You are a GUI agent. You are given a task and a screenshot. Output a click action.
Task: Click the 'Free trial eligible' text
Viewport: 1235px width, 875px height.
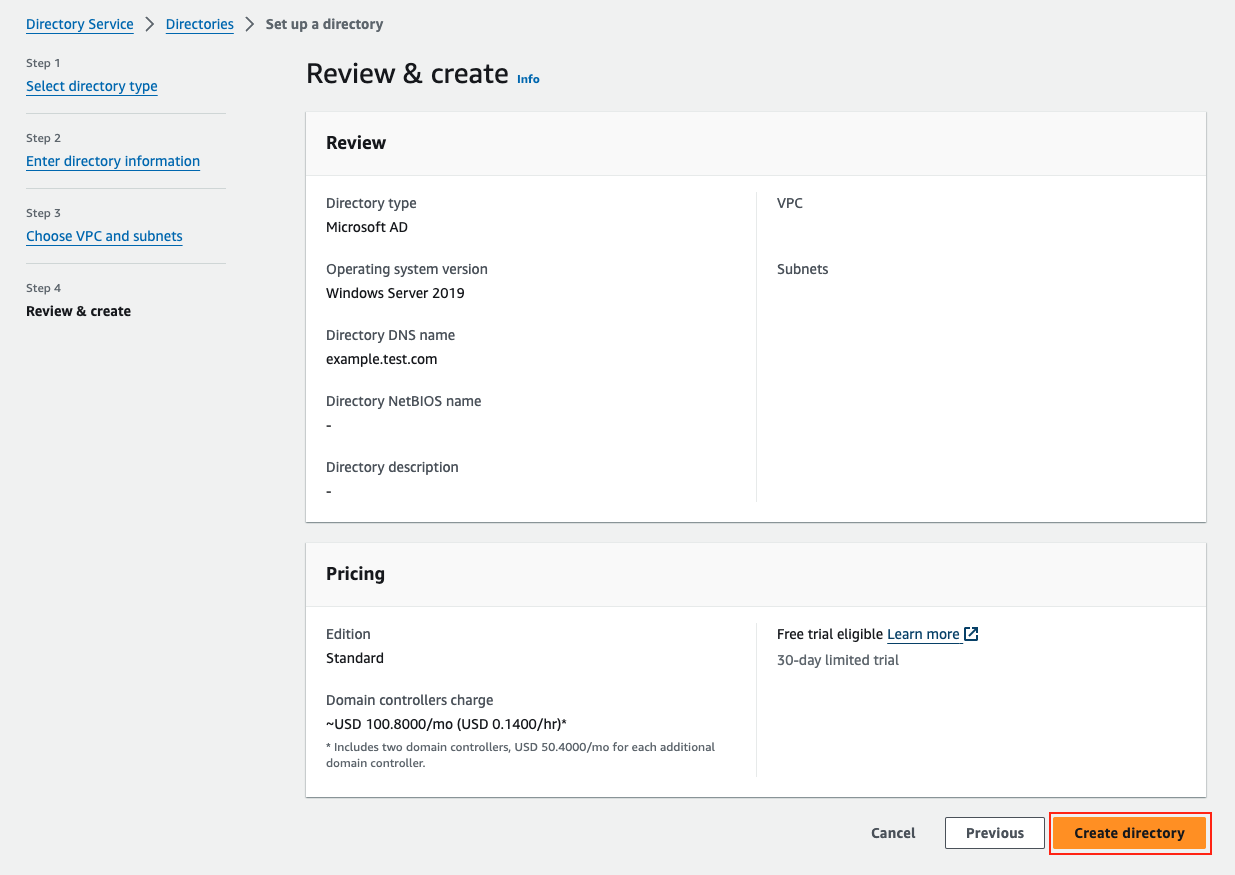pyautogui.click(x=830, y=634)
